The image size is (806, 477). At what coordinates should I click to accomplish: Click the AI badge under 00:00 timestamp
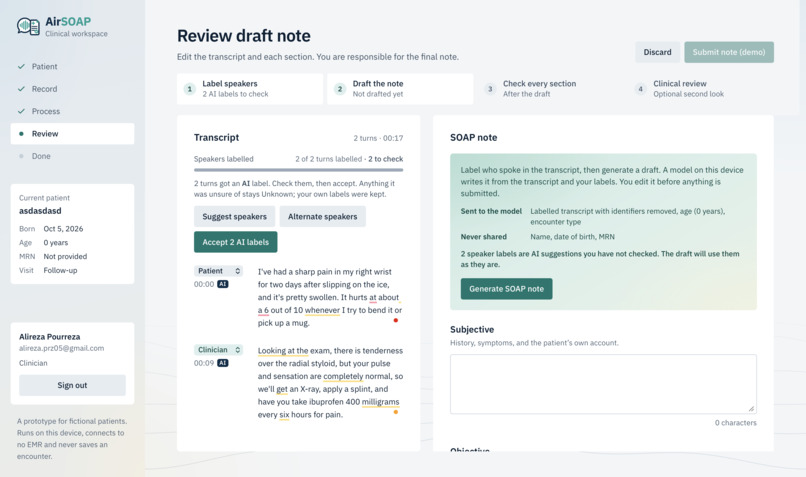click(x=223, y=284)
